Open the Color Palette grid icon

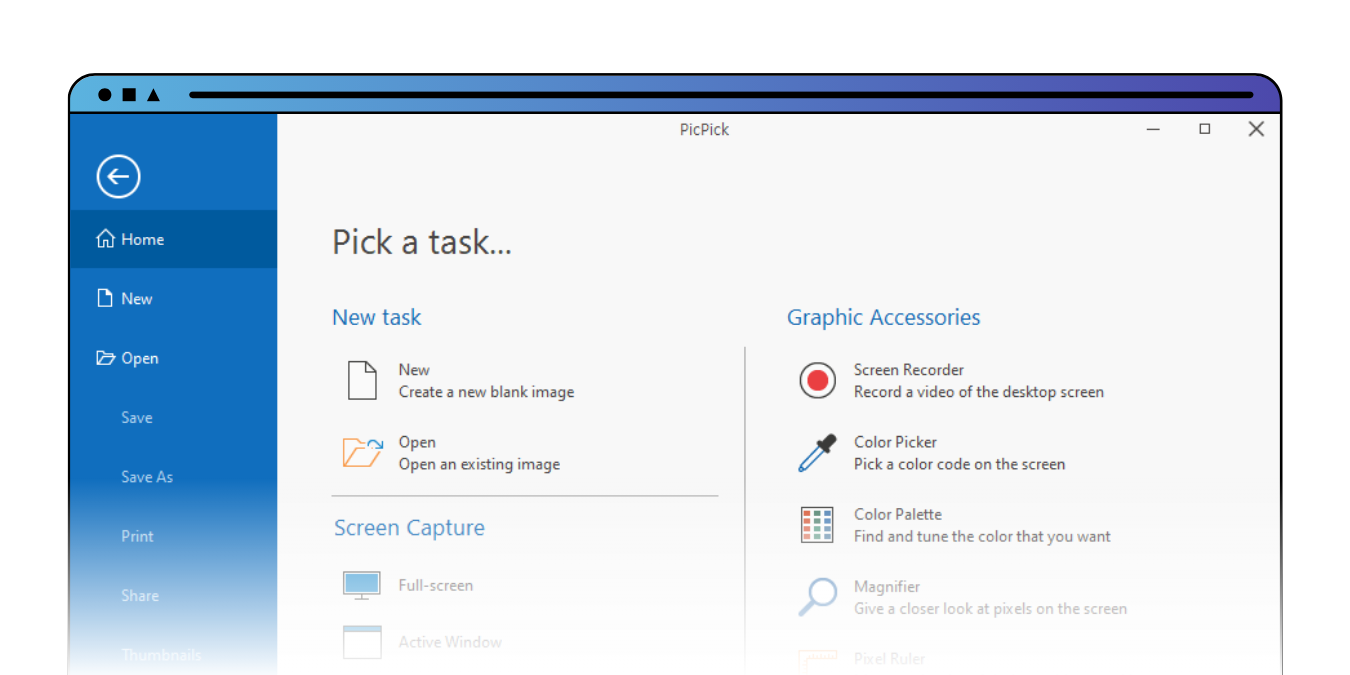point(817,525)
